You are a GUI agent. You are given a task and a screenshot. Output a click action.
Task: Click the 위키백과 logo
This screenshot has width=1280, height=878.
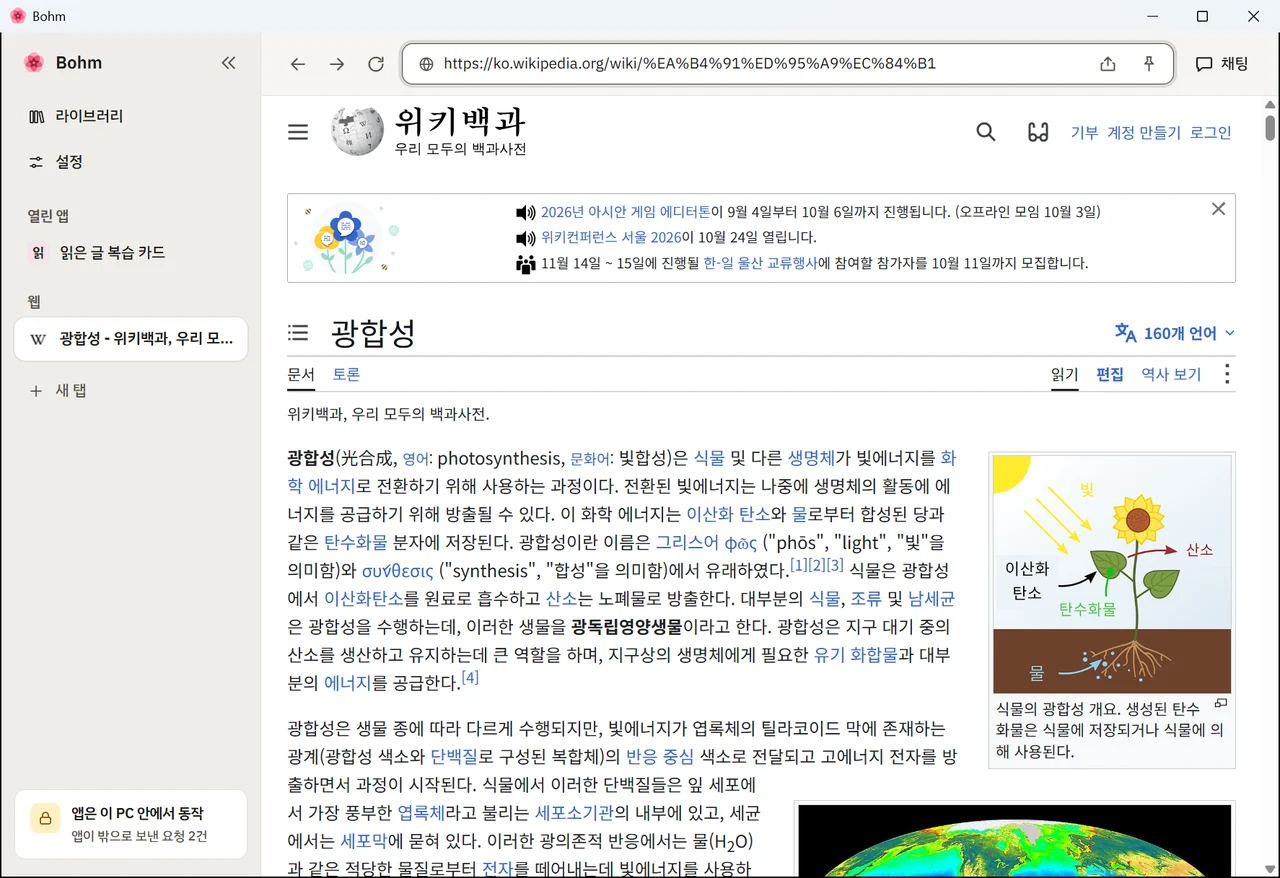click(429, 132)
